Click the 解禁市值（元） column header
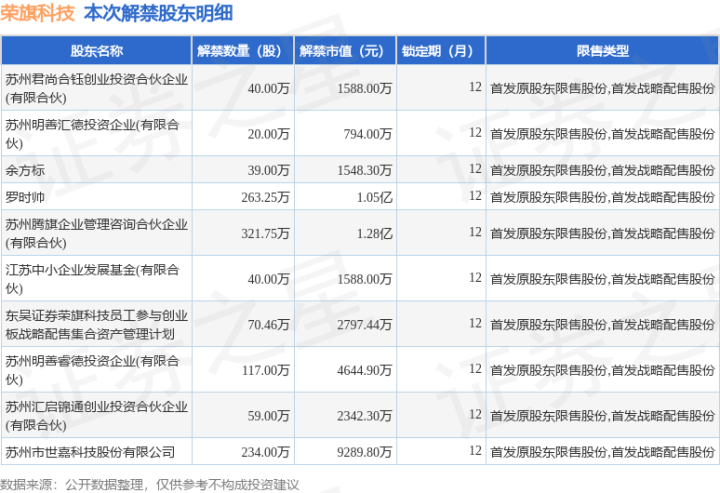The image size is (720, 493). (x=345, y=50)
